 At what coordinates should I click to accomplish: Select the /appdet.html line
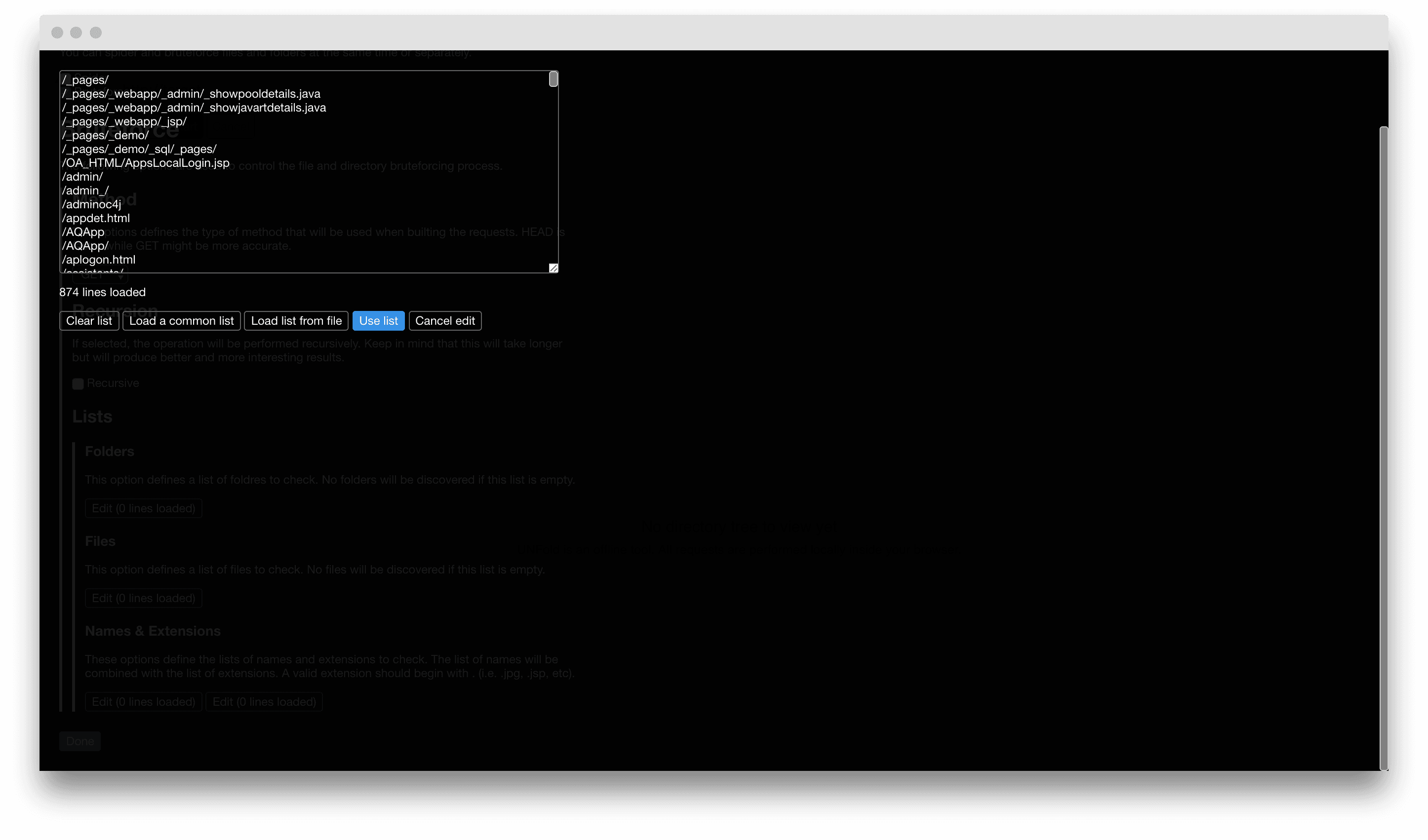click(x=96, y=218)
